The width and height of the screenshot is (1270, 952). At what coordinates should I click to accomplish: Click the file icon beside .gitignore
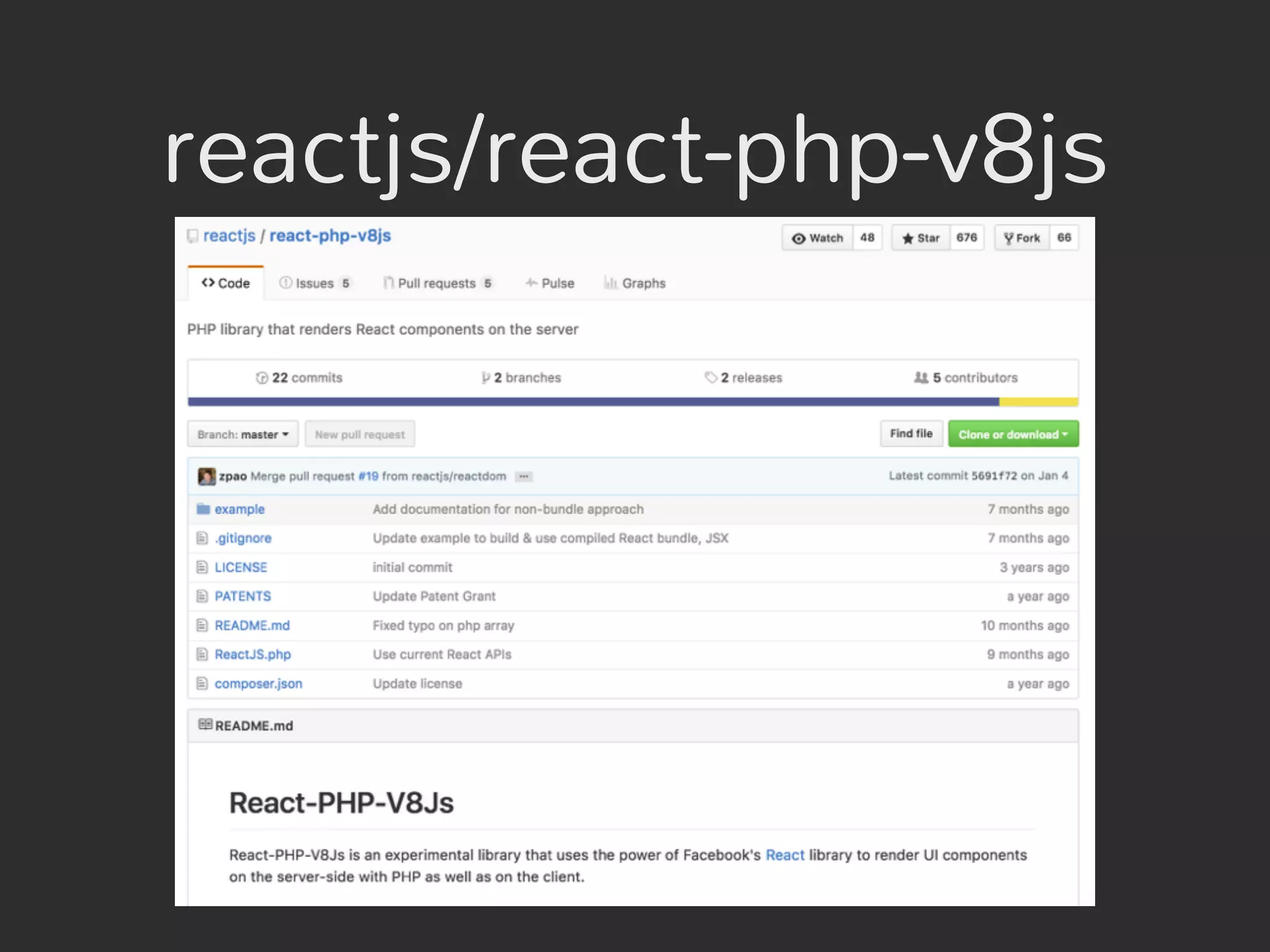(202, 538)
